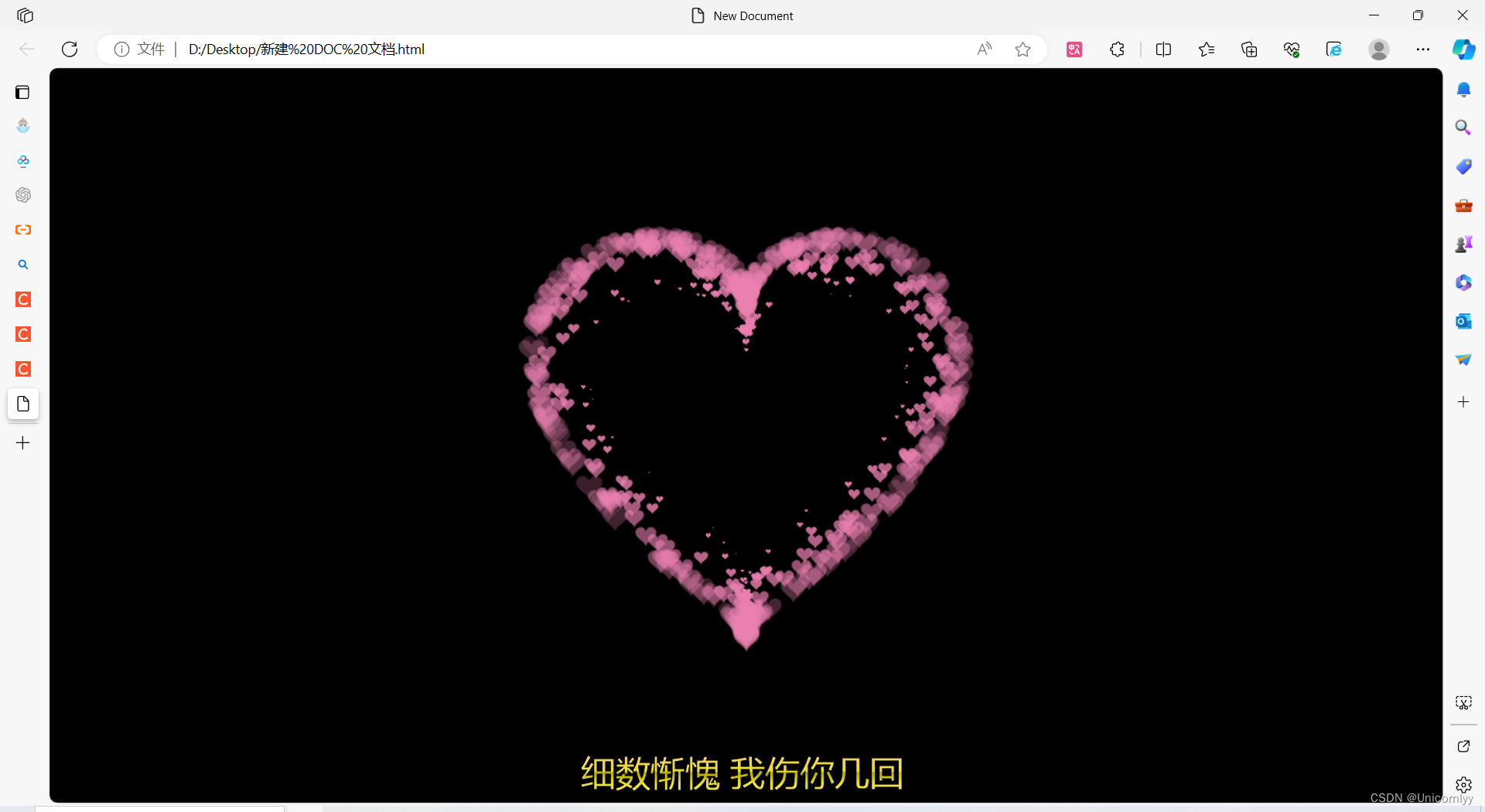The height and width of the screenshot is (812, 1485).
Task: Open Drop to share files
Action: point(1463,360)
